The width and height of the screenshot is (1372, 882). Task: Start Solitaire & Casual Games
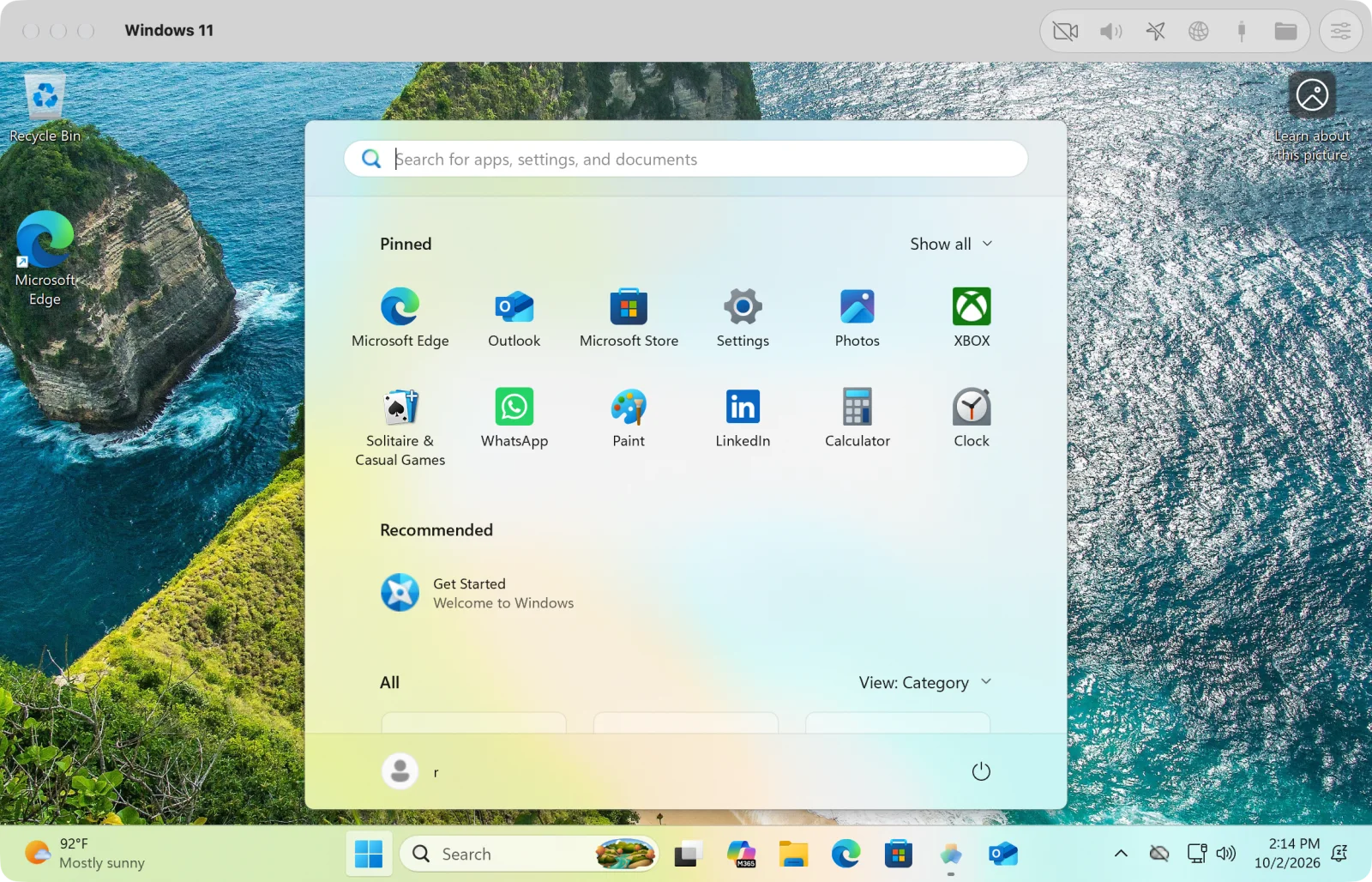click(400, 427)
